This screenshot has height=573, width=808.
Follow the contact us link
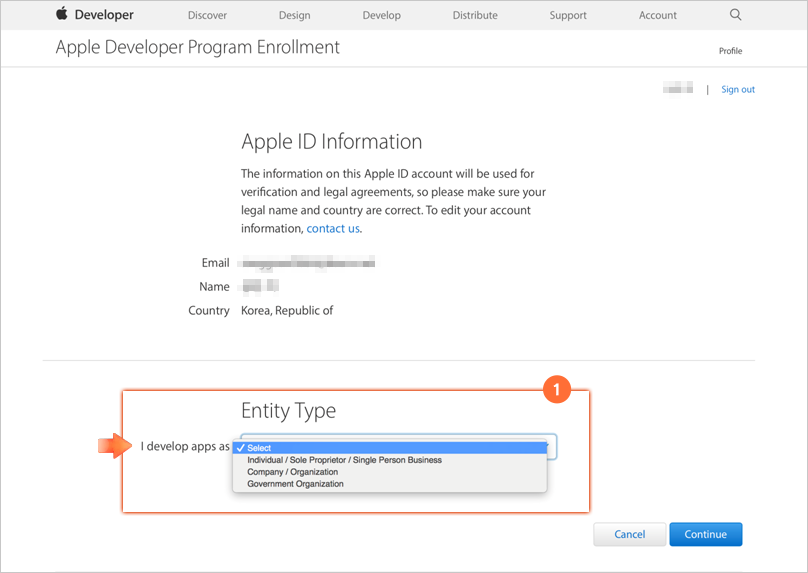[333, 228]
